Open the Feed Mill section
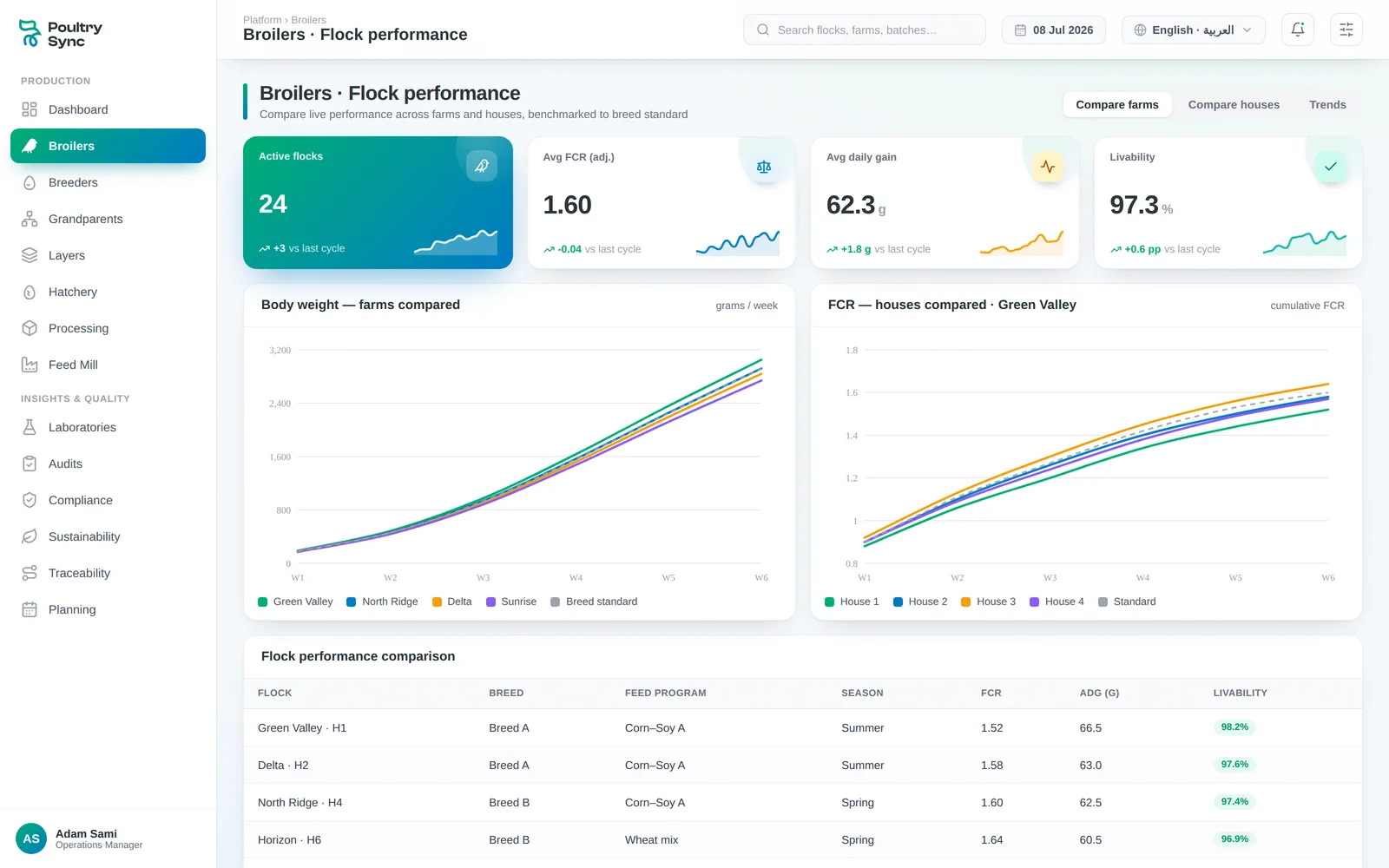This screenshot has height=868, width=1389. (108, 365)
